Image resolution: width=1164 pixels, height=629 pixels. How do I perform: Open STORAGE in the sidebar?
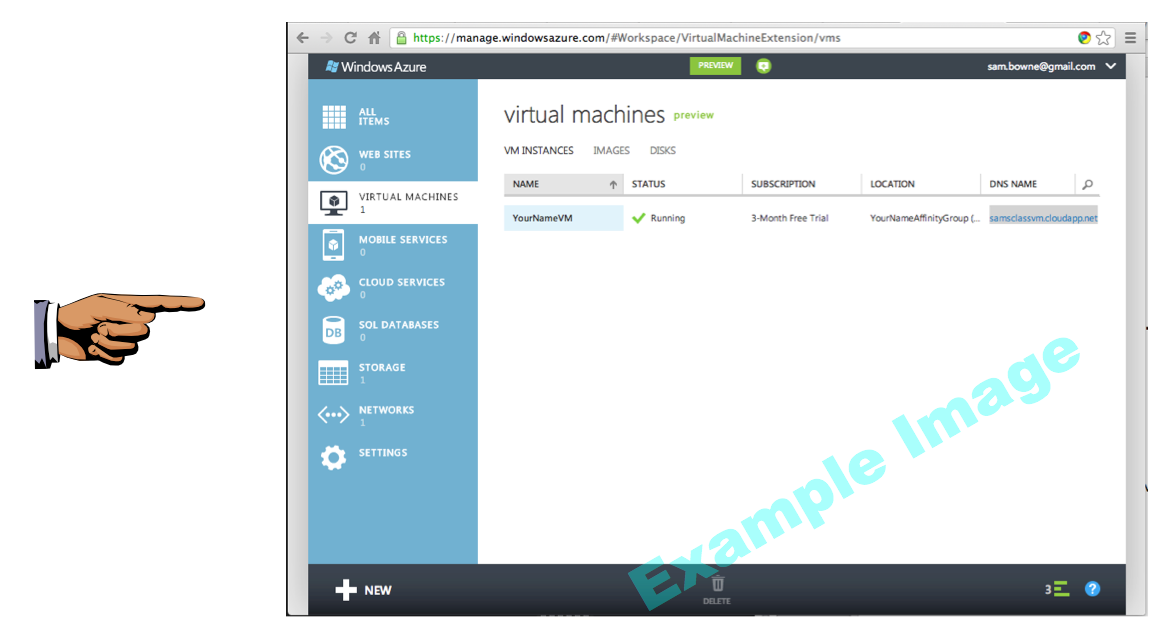(x=393, y=373)
